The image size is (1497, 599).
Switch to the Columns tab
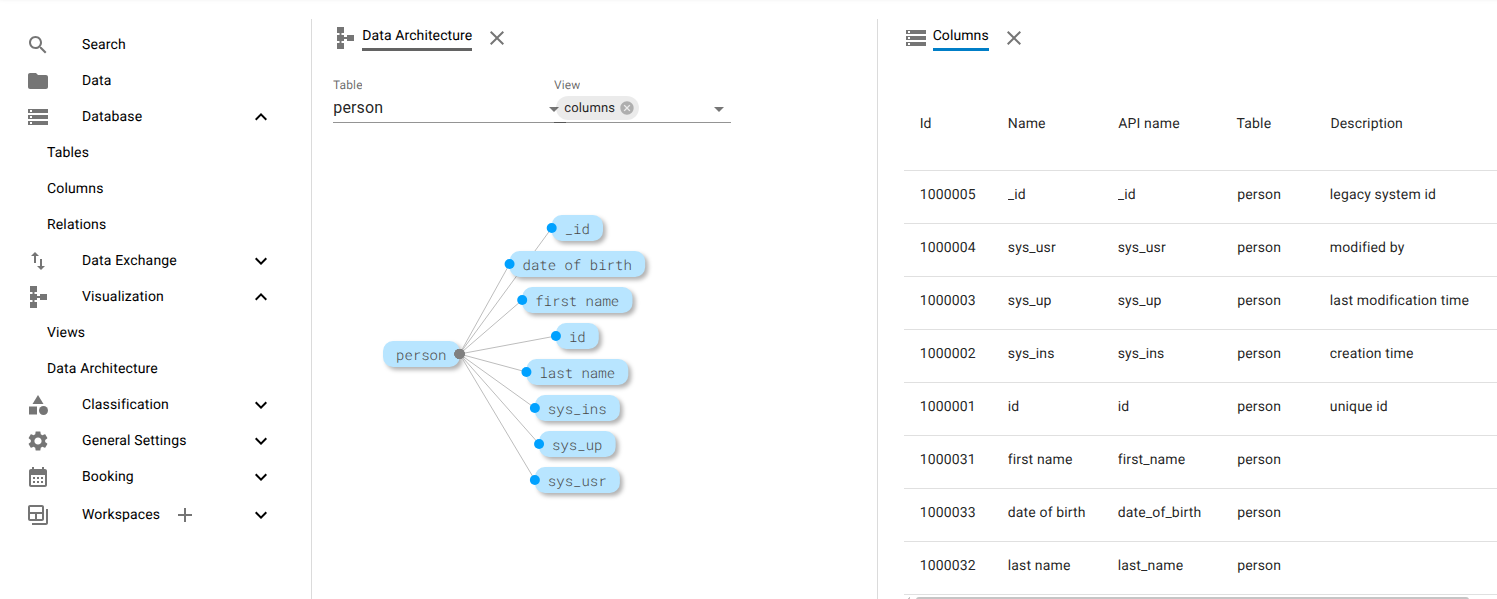960,36
